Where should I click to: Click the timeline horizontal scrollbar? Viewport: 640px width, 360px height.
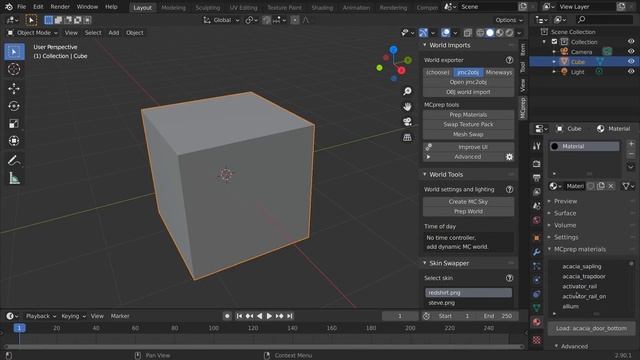point(264,347)
